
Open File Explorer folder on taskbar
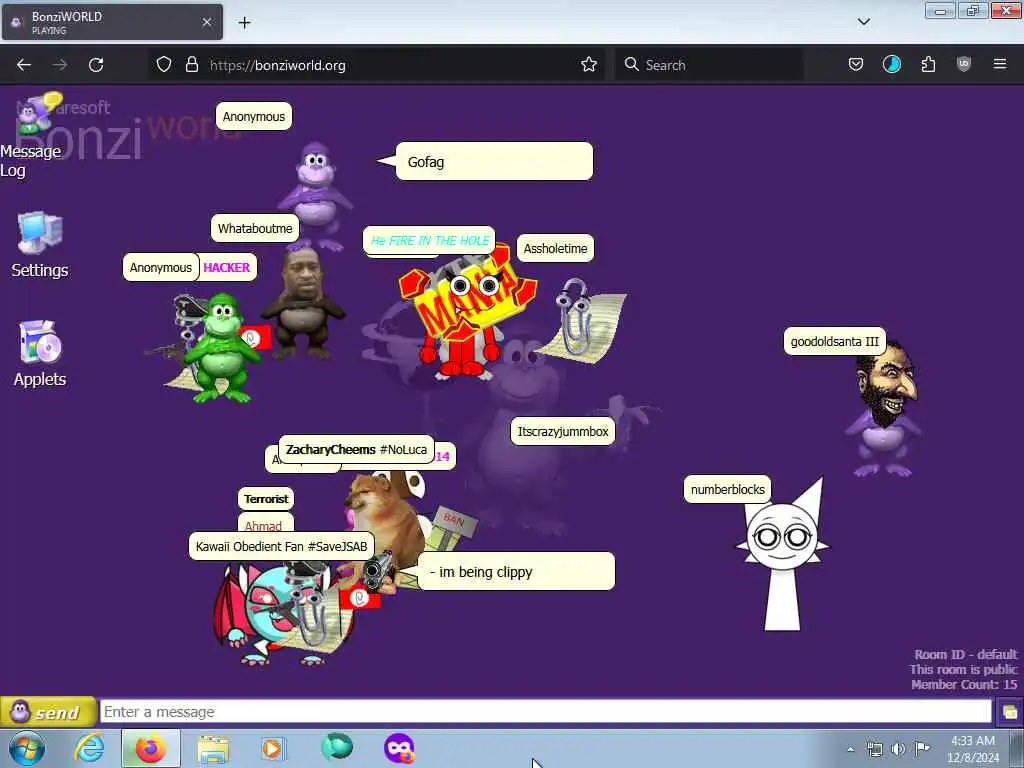click(213, 749)
